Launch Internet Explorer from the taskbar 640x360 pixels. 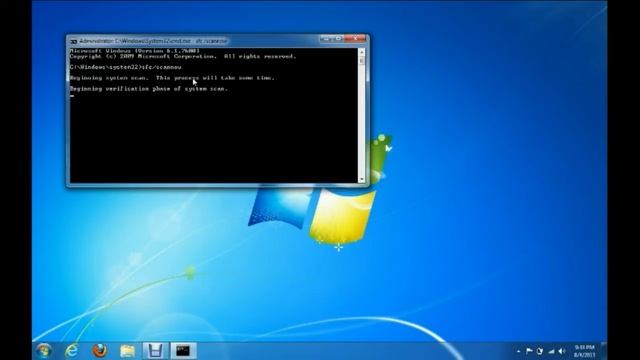click(71, 351)
